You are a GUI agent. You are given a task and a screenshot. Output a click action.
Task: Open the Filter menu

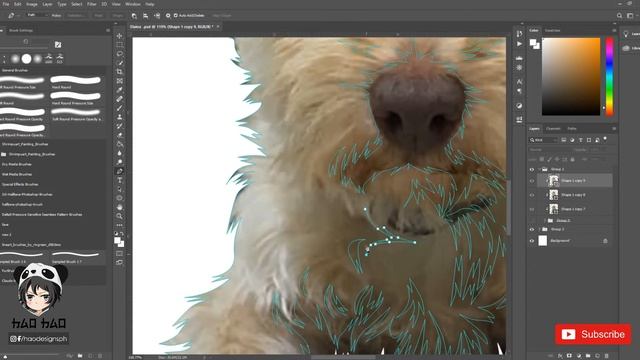coord(92,4)
